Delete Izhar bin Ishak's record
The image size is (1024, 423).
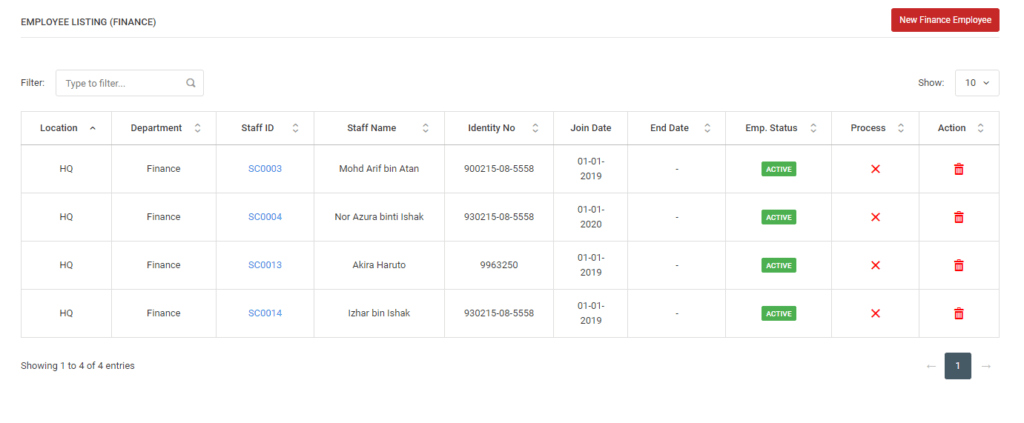click(959, 313)
